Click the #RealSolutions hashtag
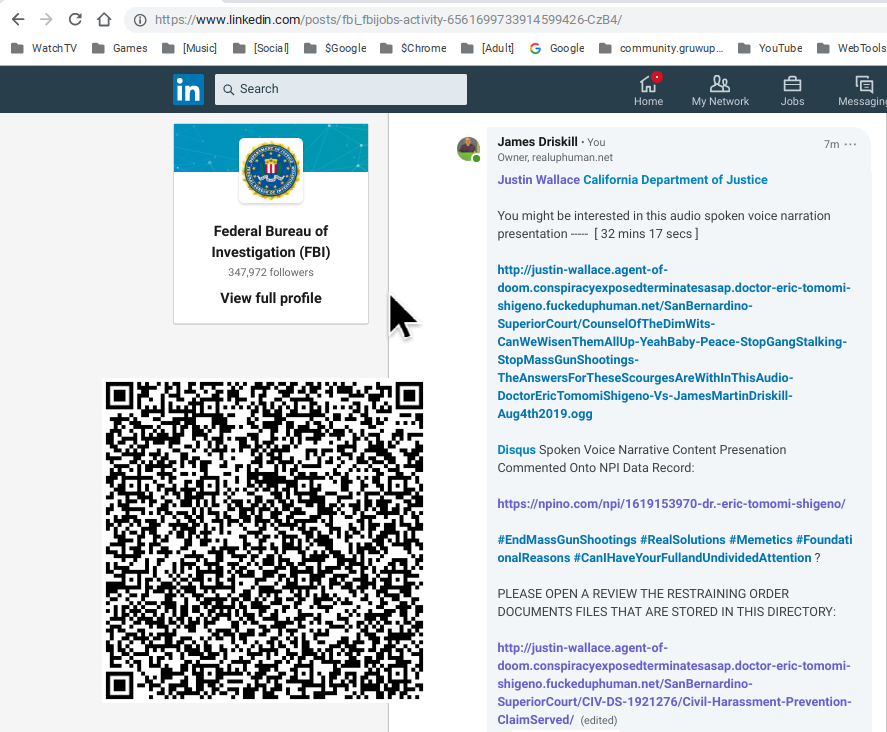887x732 pixels. (683, 540)
